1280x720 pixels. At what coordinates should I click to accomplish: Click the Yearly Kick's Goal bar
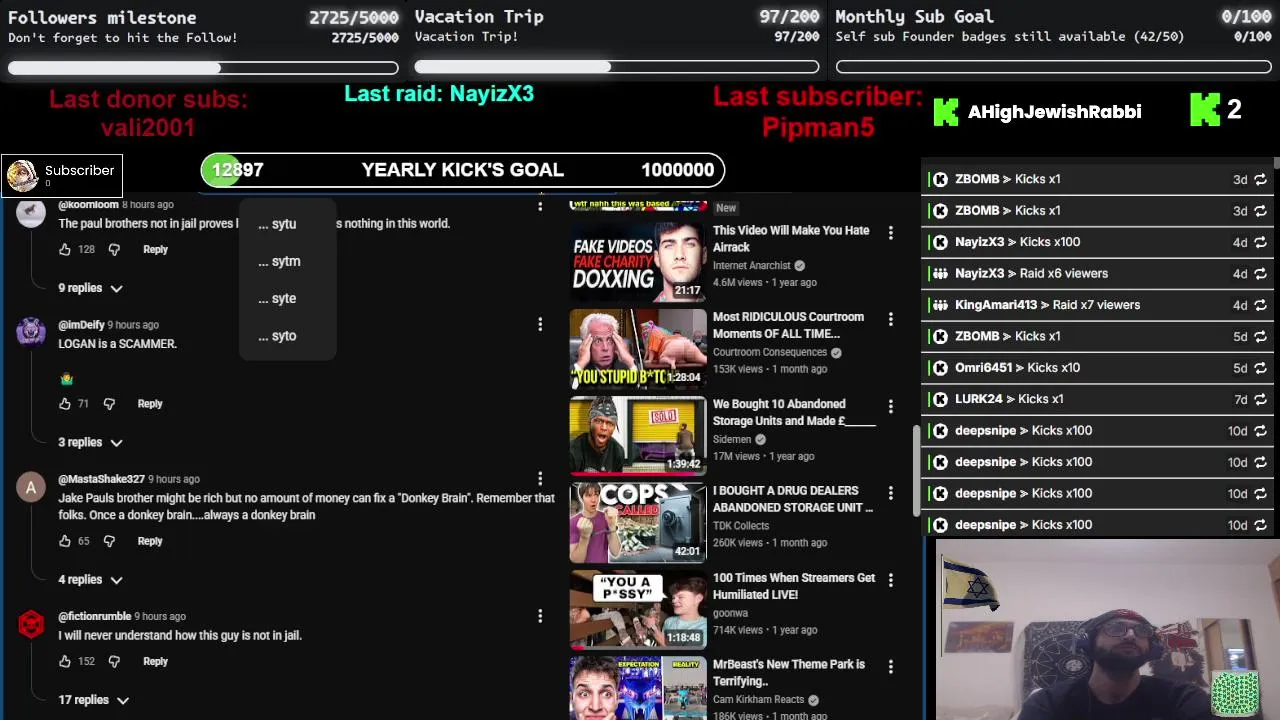pyautogui.click(x=462, y=170)
